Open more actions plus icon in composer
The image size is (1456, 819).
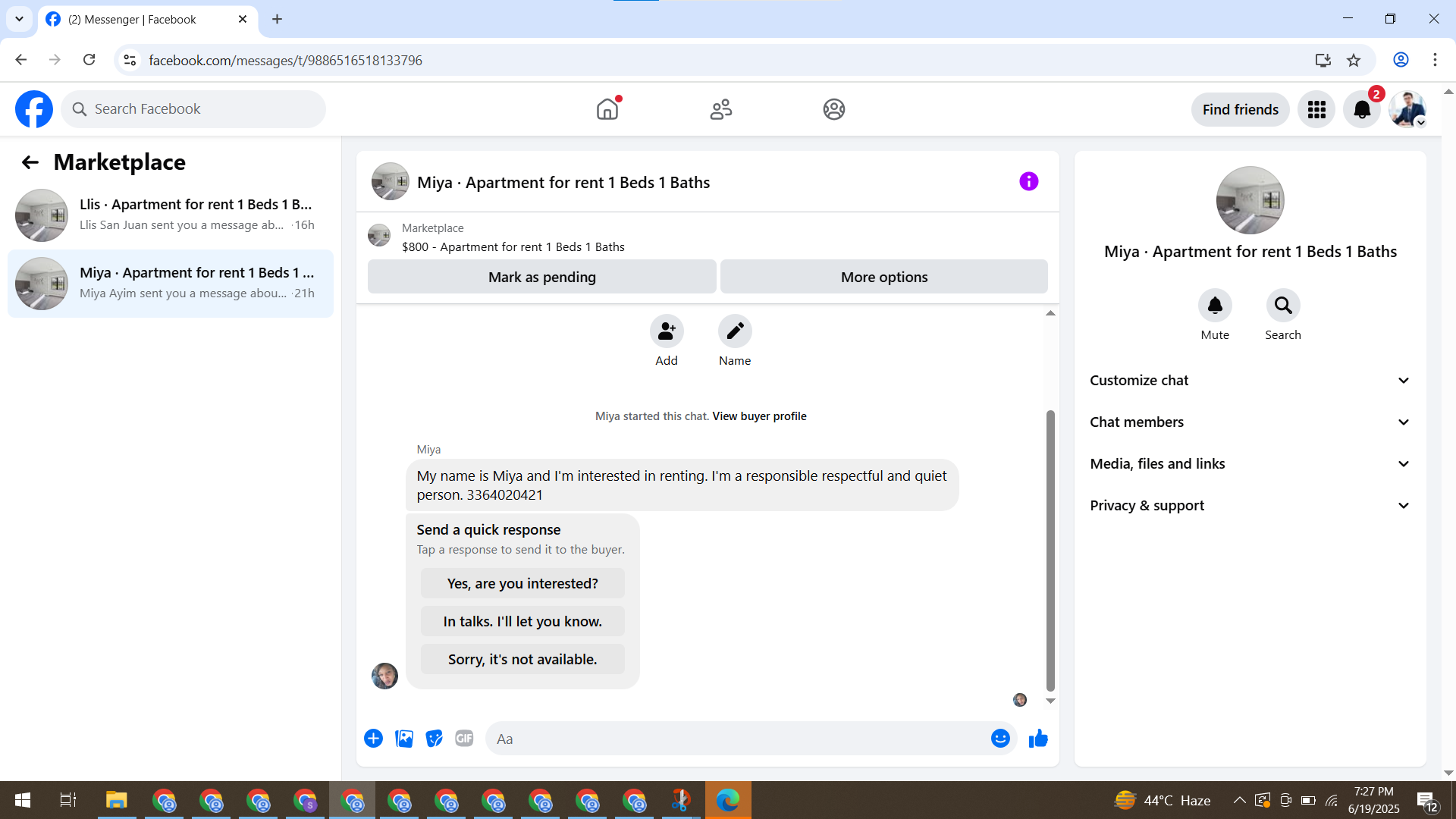[373, 739]
